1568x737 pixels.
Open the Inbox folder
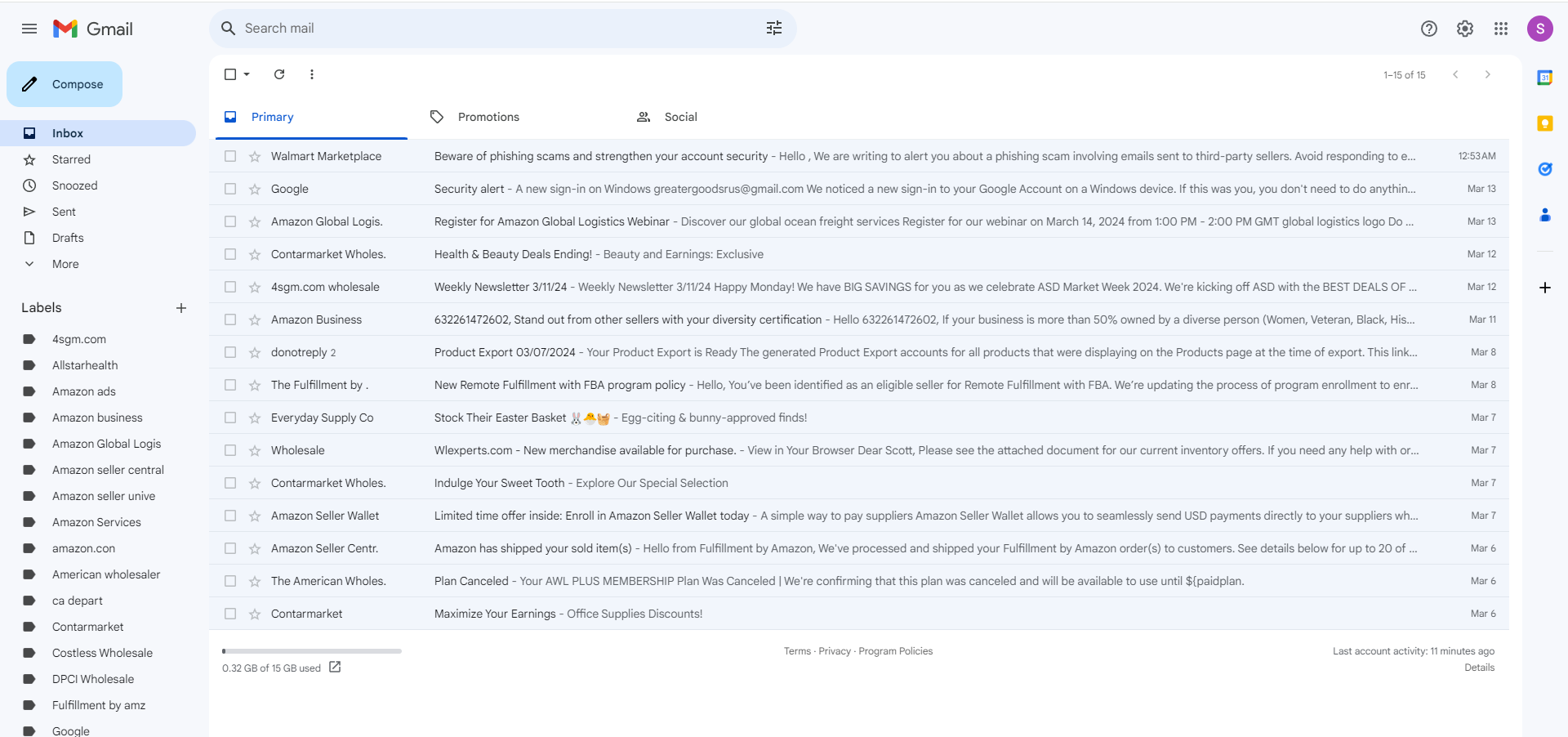[x=98, y=133]
